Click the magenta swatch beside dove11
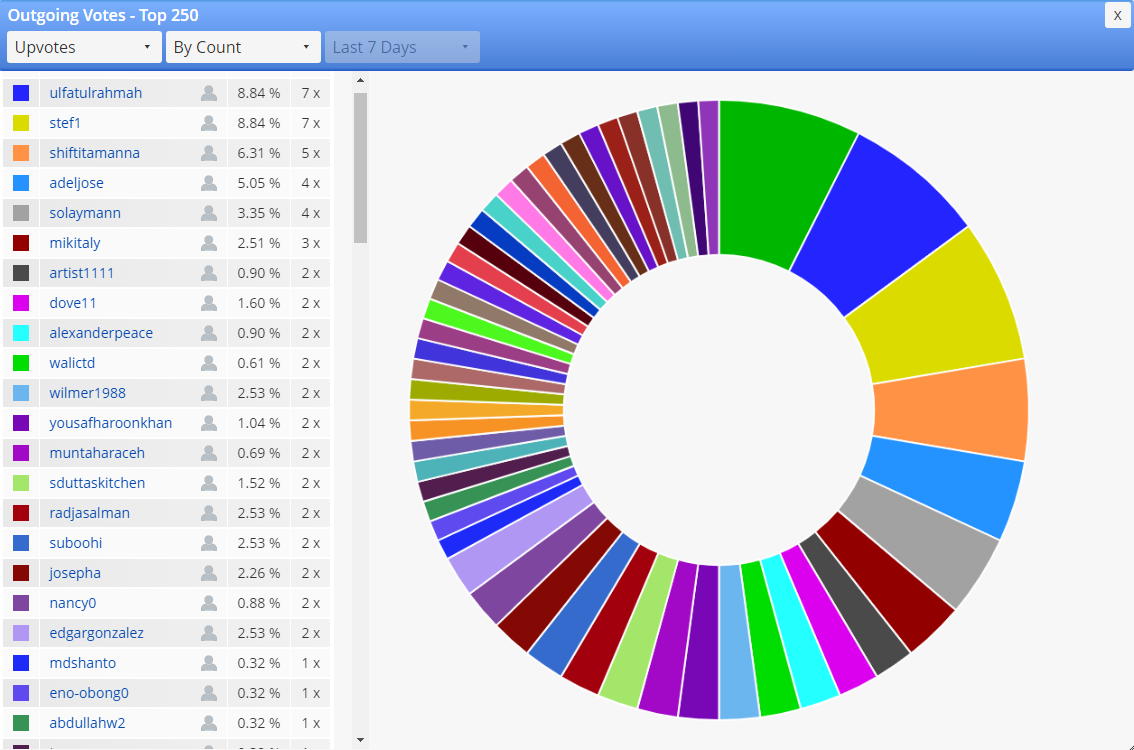 pyautogui.click(x=21, y=303)
